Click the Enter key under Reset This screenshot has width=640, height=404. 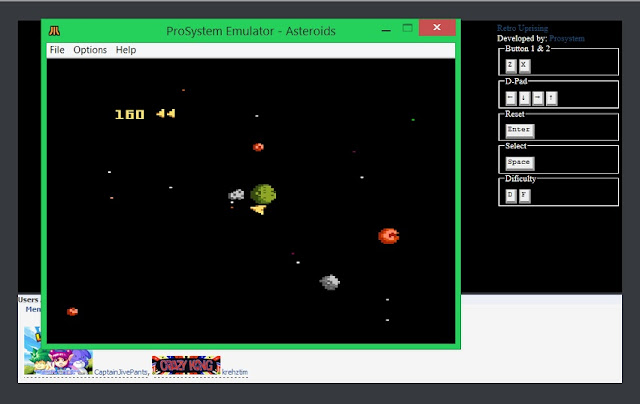(520, 130)
